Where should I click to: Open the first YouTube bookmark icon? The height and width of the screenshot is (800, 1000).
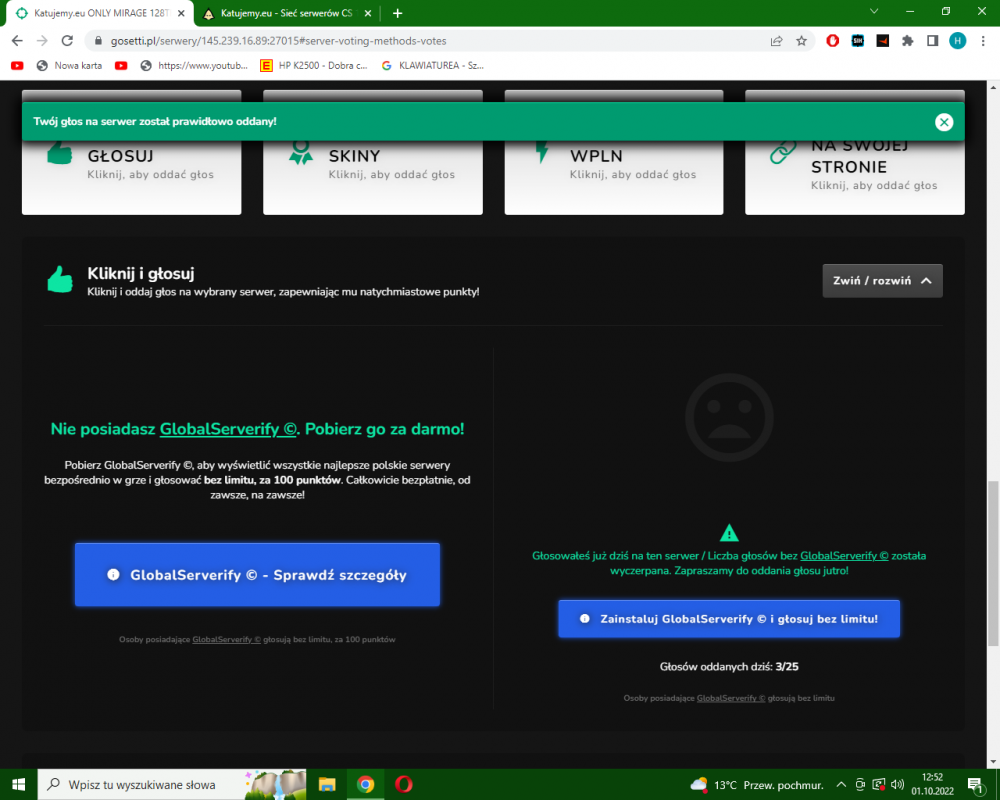17,66
